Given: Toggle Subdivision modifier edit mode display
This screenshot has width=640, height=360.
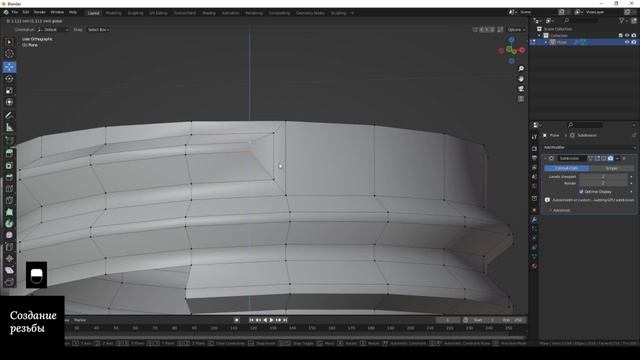Looking at the screenshot, I should (597, 158).
